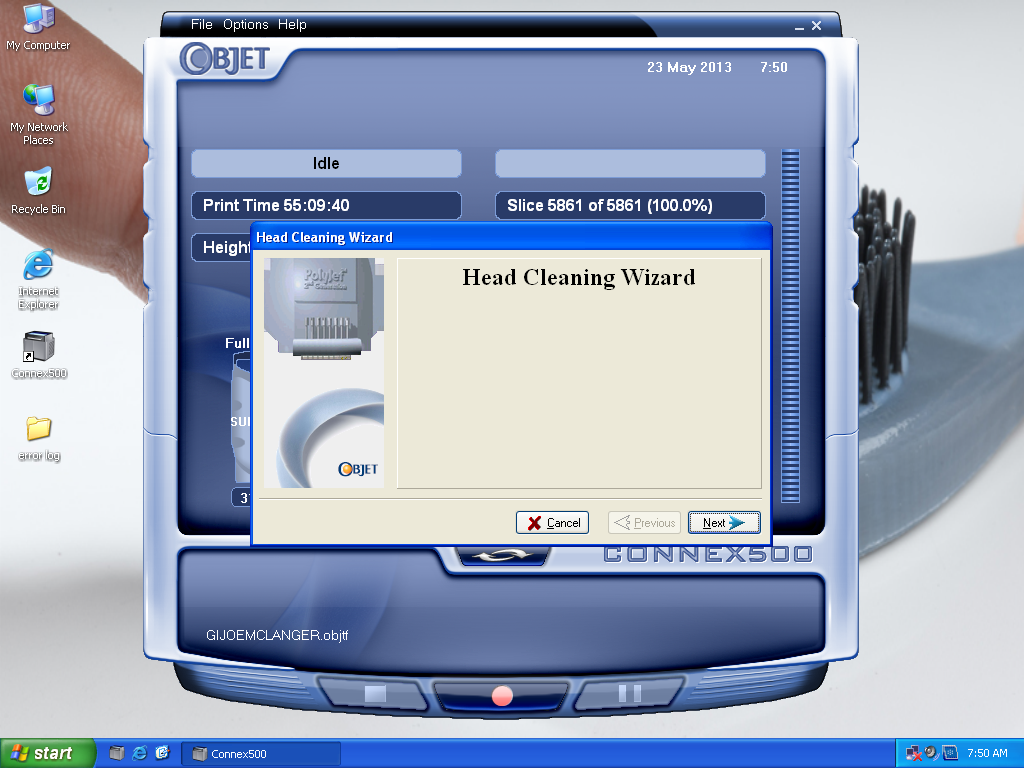Screen dimensions: 1024x768
Task: Minimize the Objet application window
Action: (x=799, y=26)
